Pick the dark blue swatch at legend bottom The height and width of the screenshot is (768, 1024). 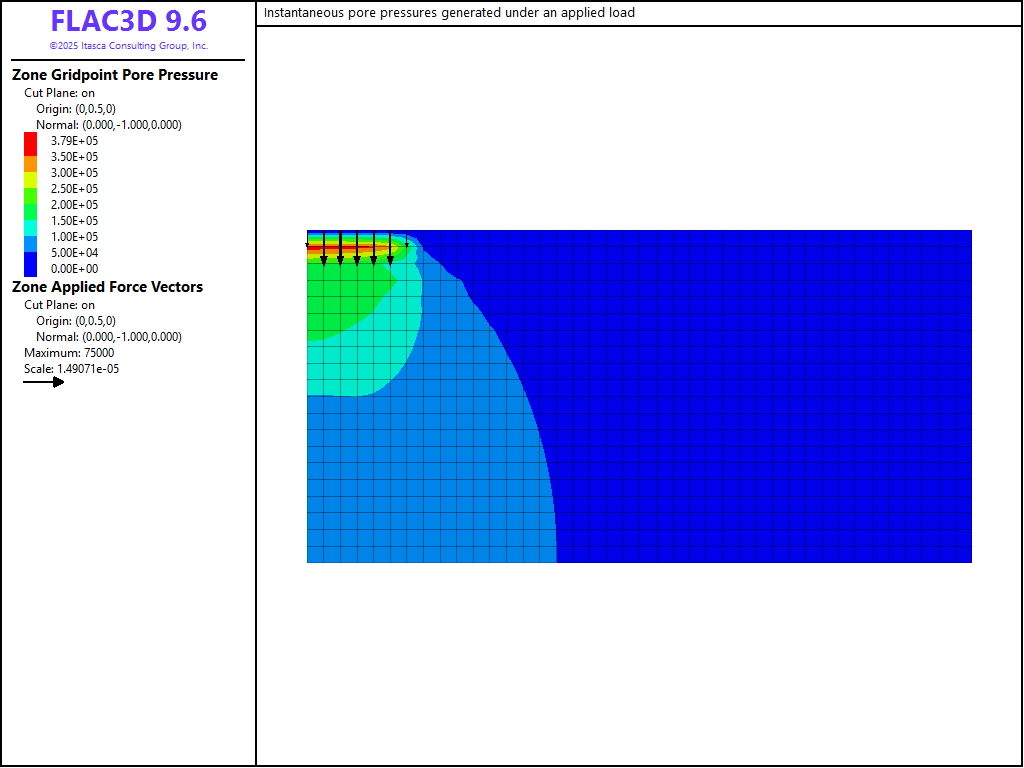coord(30,264)
